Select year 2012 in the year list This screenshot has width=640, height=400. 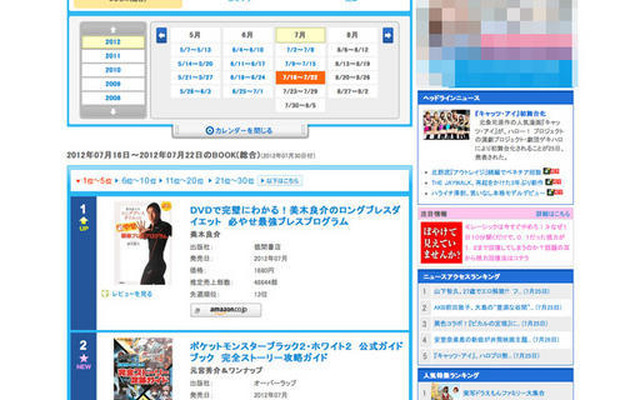pos(113,42)
